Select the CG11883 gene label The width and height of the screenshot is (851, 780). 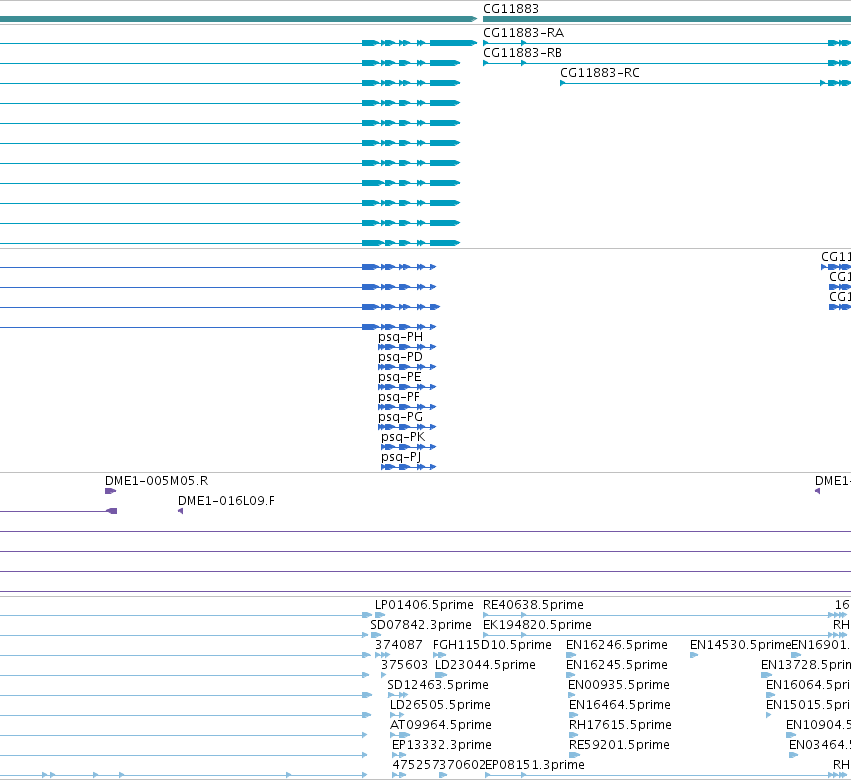(x=511, y=9)
